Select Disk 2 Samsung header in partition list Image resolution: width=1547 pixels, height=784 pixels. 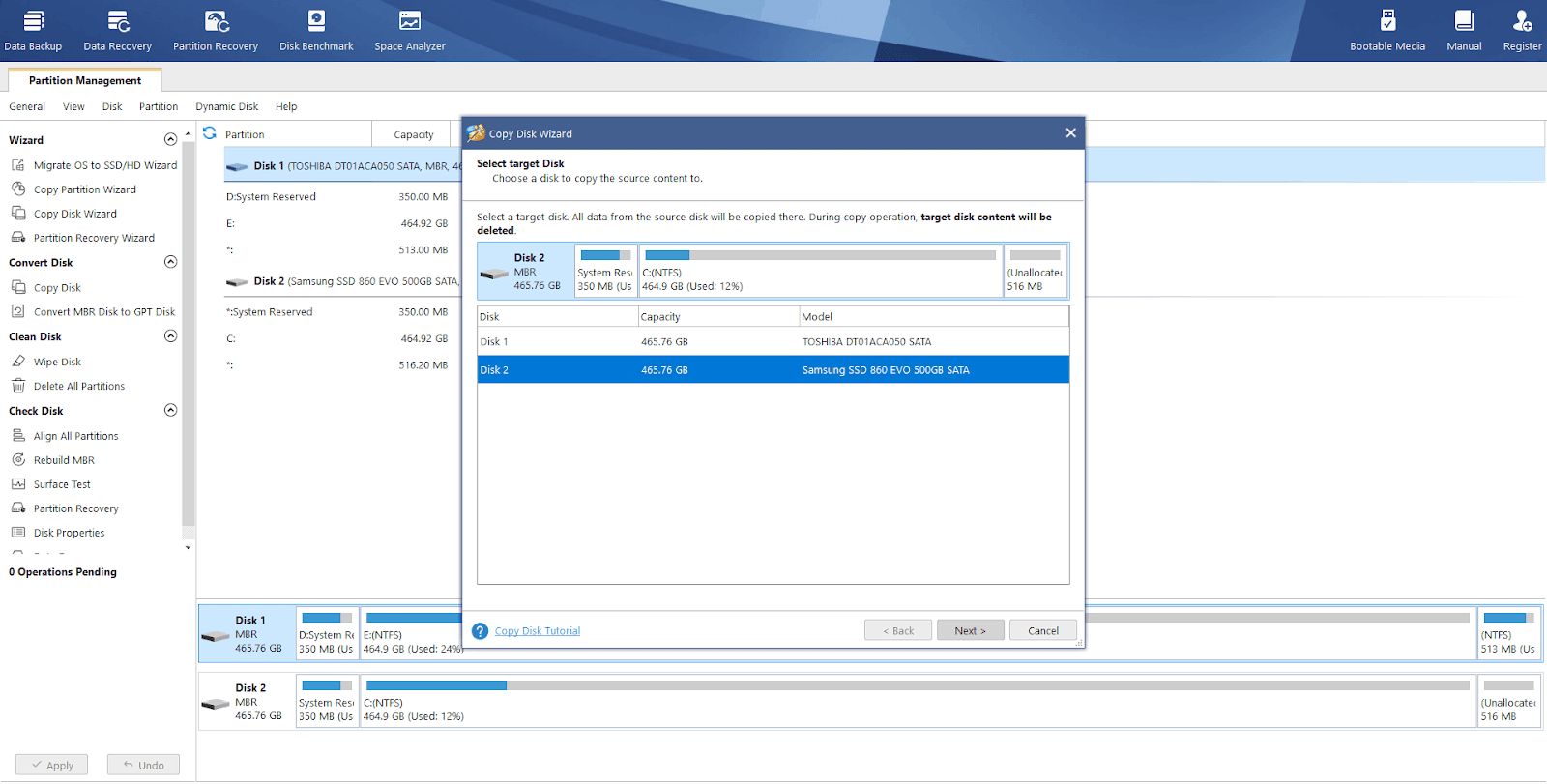tap(342, 281)
